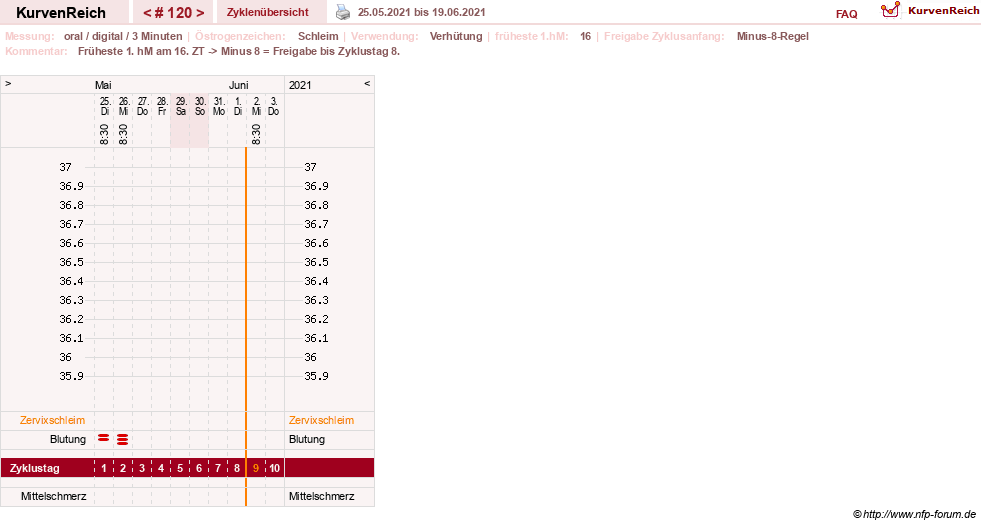Select highlighted cycle day 9

(256, 468)
